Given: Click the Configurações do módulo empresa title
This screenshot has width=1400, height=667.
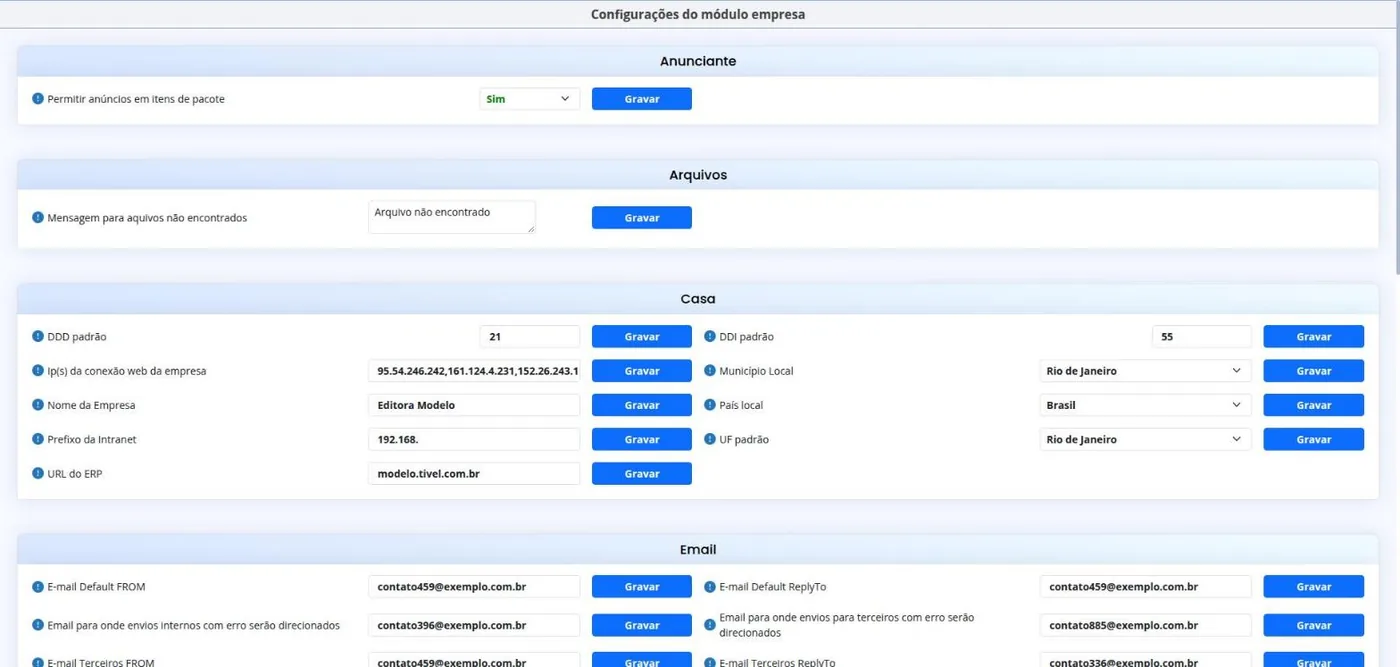Looking at the screenshot, I should 698,14.
